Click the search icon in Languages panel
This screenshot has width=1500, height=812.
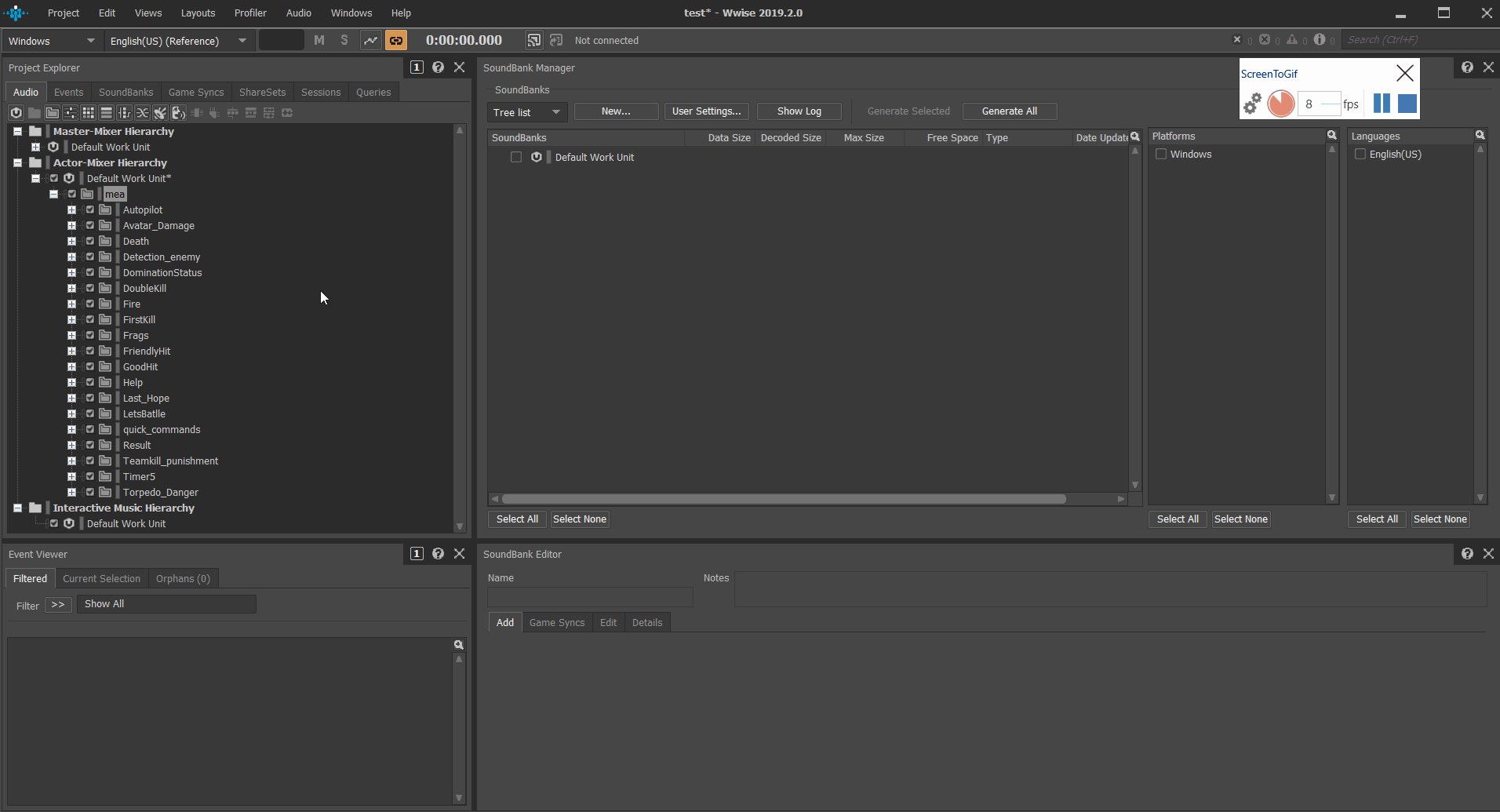(1480, 136)
